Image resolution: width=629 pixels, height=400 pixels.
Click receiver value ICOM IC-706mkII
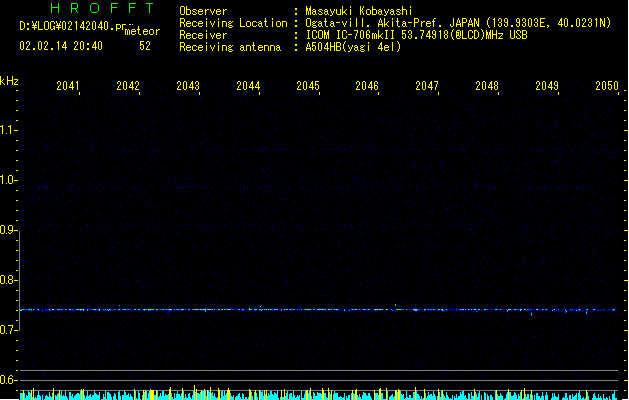350,35
